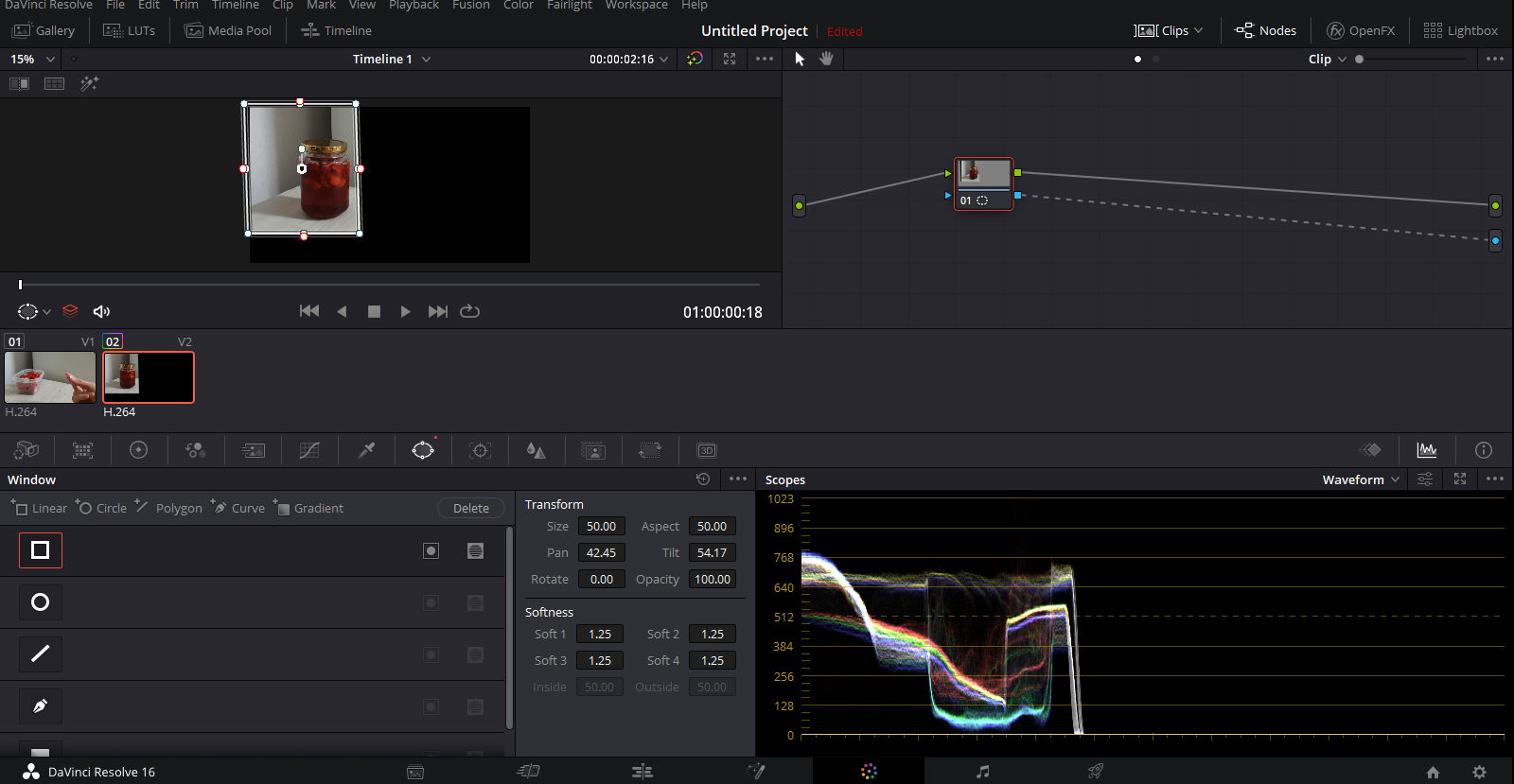Toggle the Gallery panel

pyautogui.click(x=44, y=30)
